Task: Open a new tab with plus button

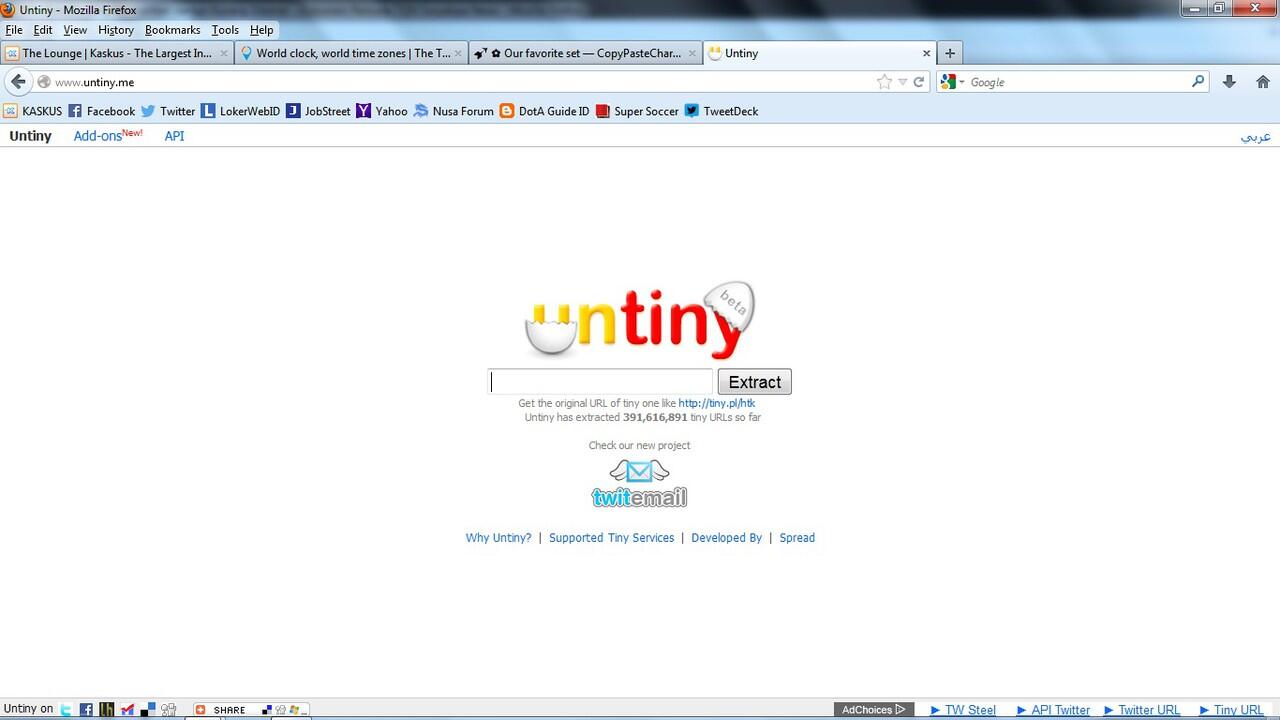Action: click(x=950, y=53)
